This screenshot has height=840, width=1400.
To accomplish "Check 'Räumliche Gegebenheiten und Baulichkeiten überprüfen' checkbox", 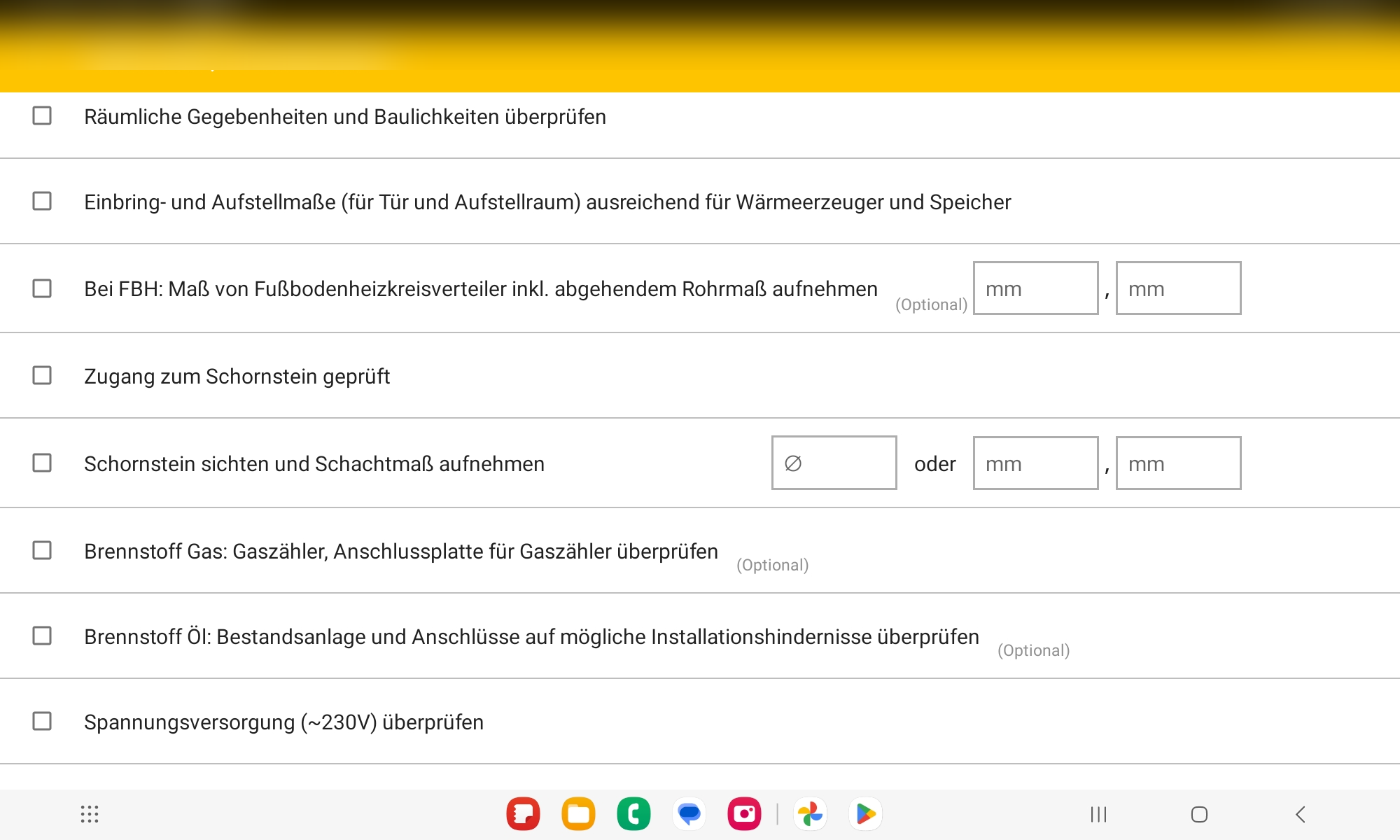I will tap(42, 115).
